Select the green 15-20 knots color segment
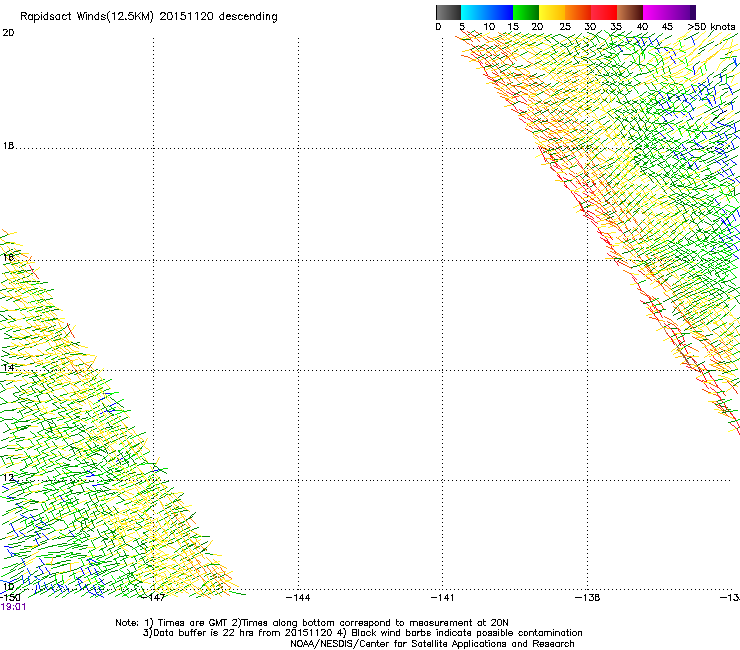Screen dimensions: 740x650 click(526, 12)
